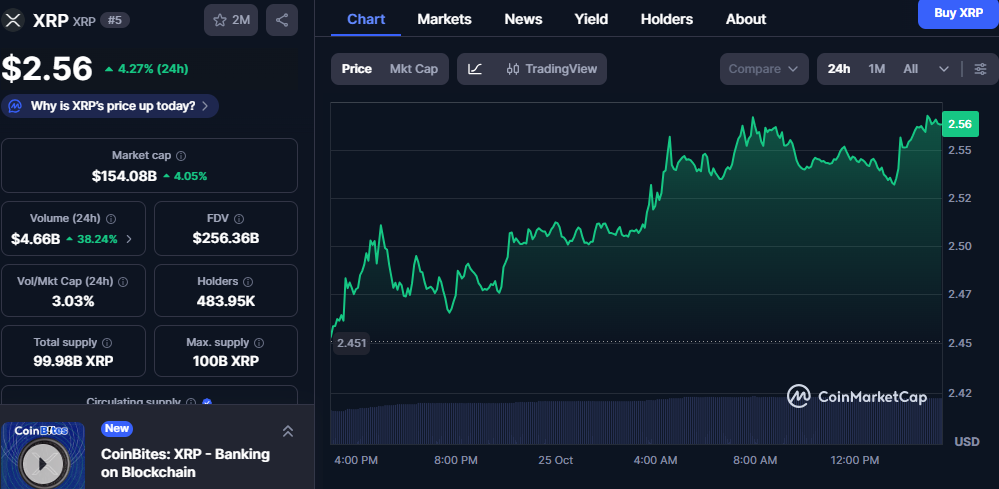Switch to TradingView candlestick chart
This screenshot has height=489, width=999.
click(552, 69)
